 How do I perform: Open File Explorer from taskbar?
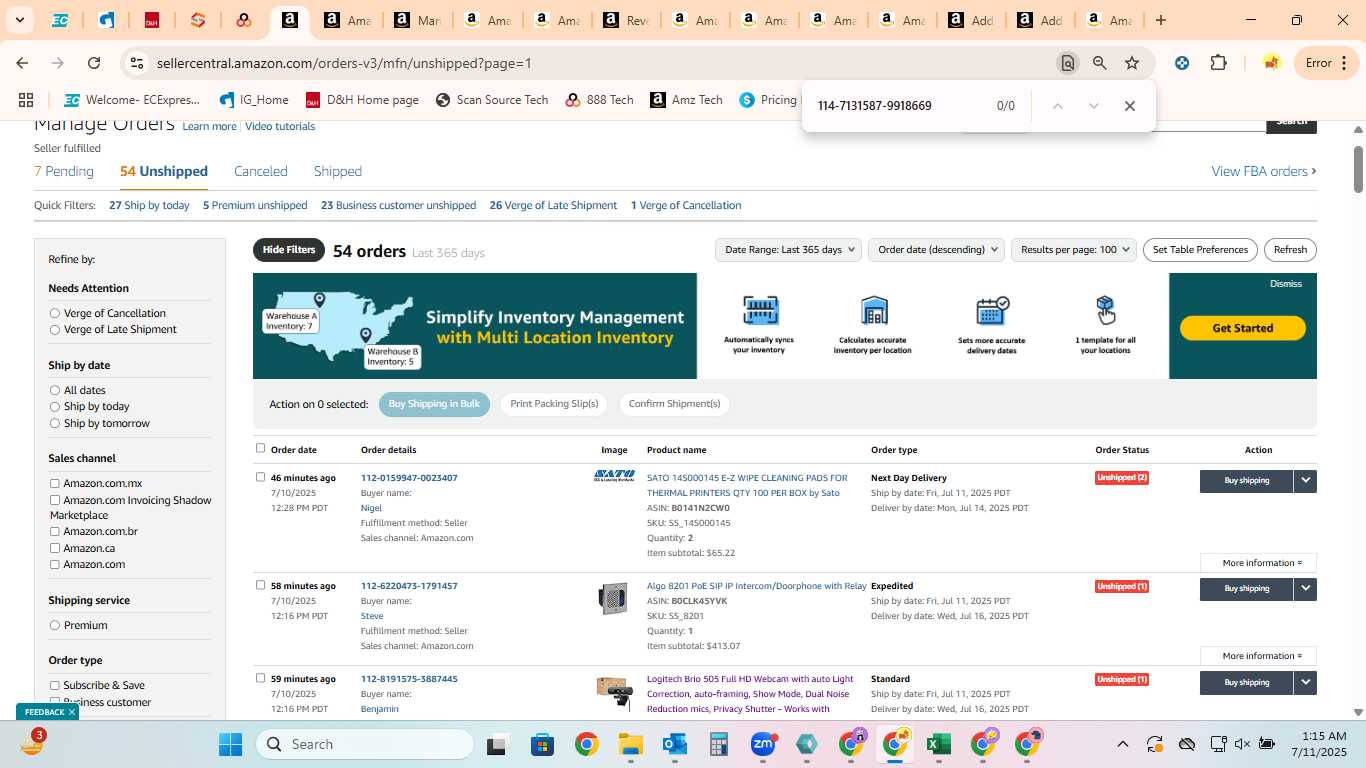pos(630,744)
